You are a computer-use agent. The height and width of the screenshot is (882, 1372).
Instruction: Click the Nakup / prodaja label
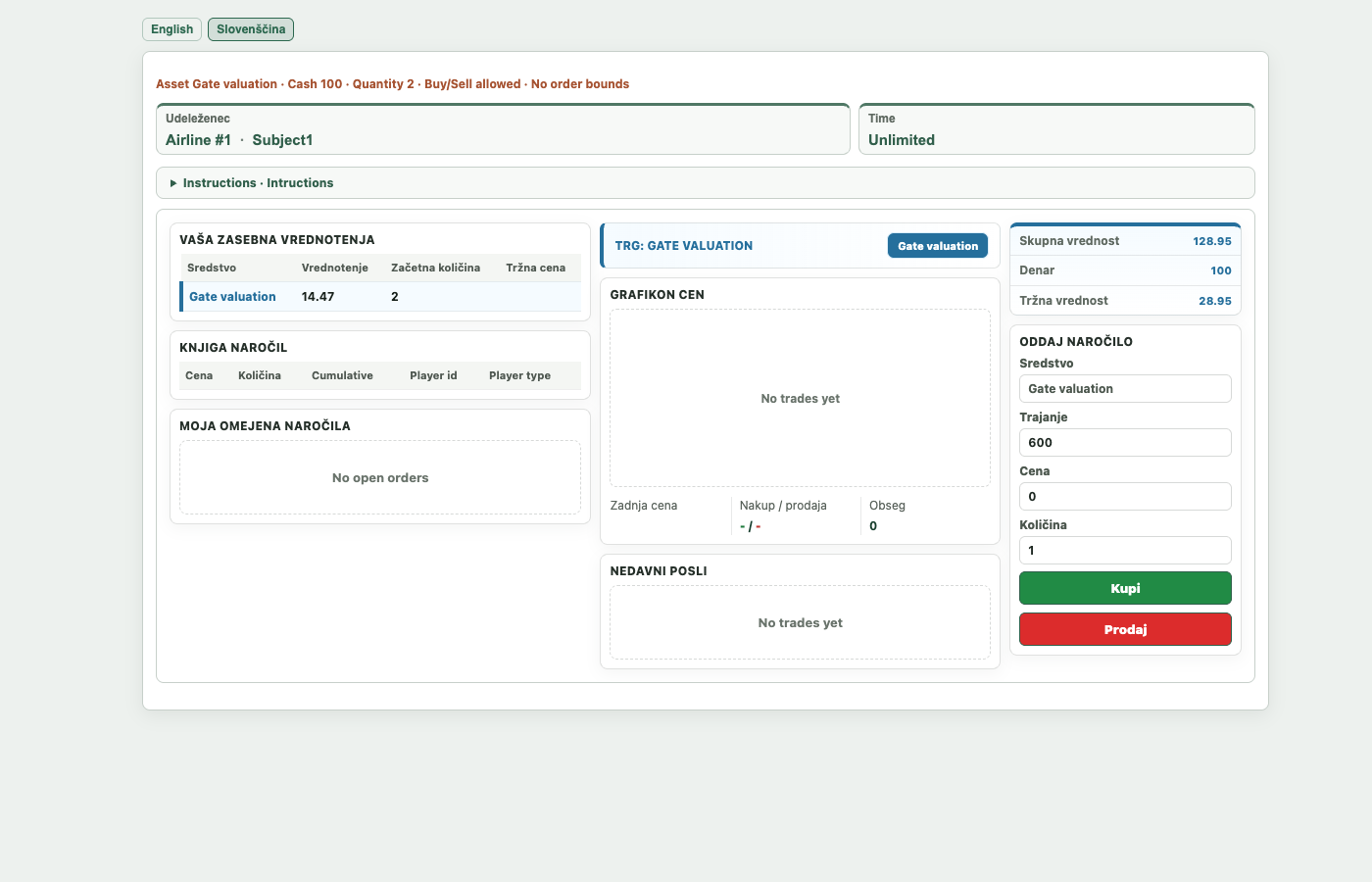pyautogui.click(x=783, y=506)
